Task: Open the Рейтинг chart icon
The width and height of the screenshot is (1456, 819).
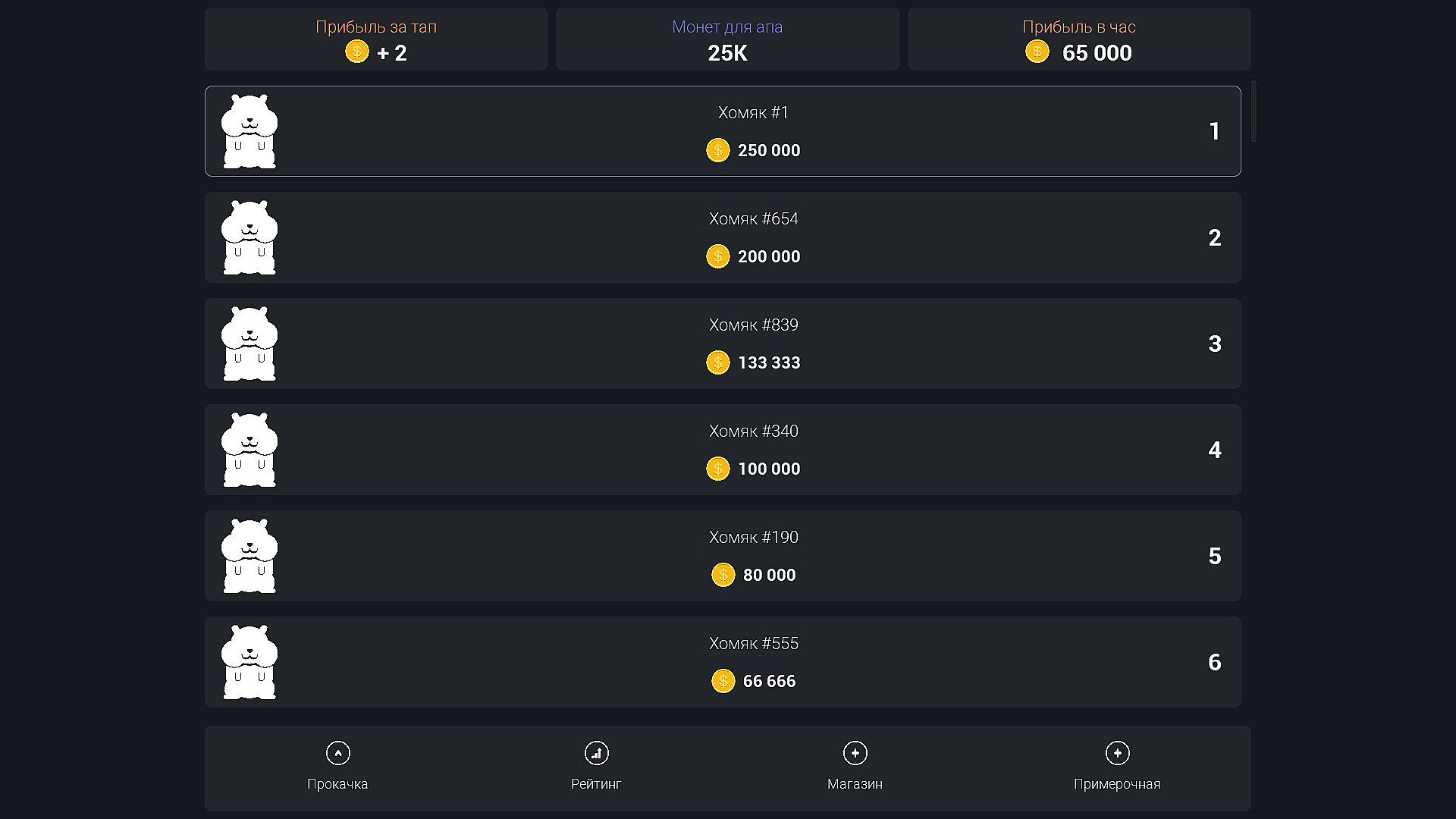Action: tap(596, 753)
